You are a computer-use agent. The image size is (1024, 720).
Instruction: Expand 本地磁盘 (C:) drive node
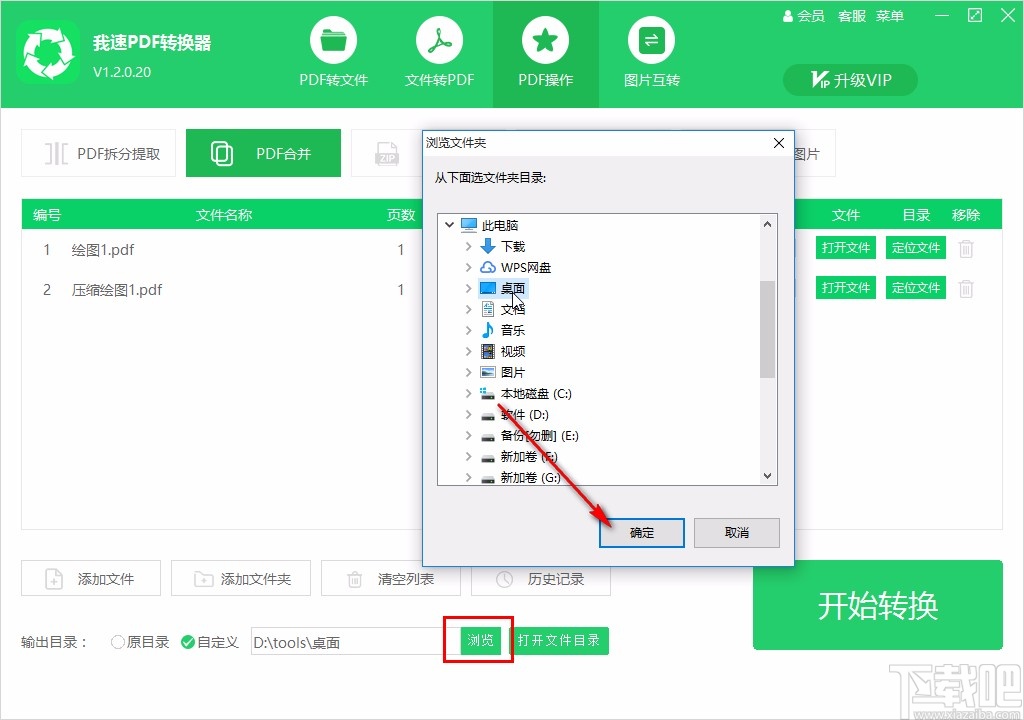pos(468,393)
